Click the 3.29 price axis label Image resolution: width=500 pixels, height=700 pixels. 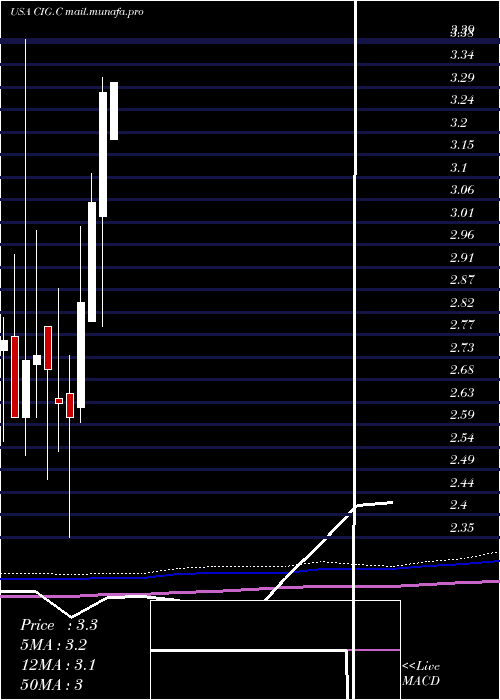(462, 78)
